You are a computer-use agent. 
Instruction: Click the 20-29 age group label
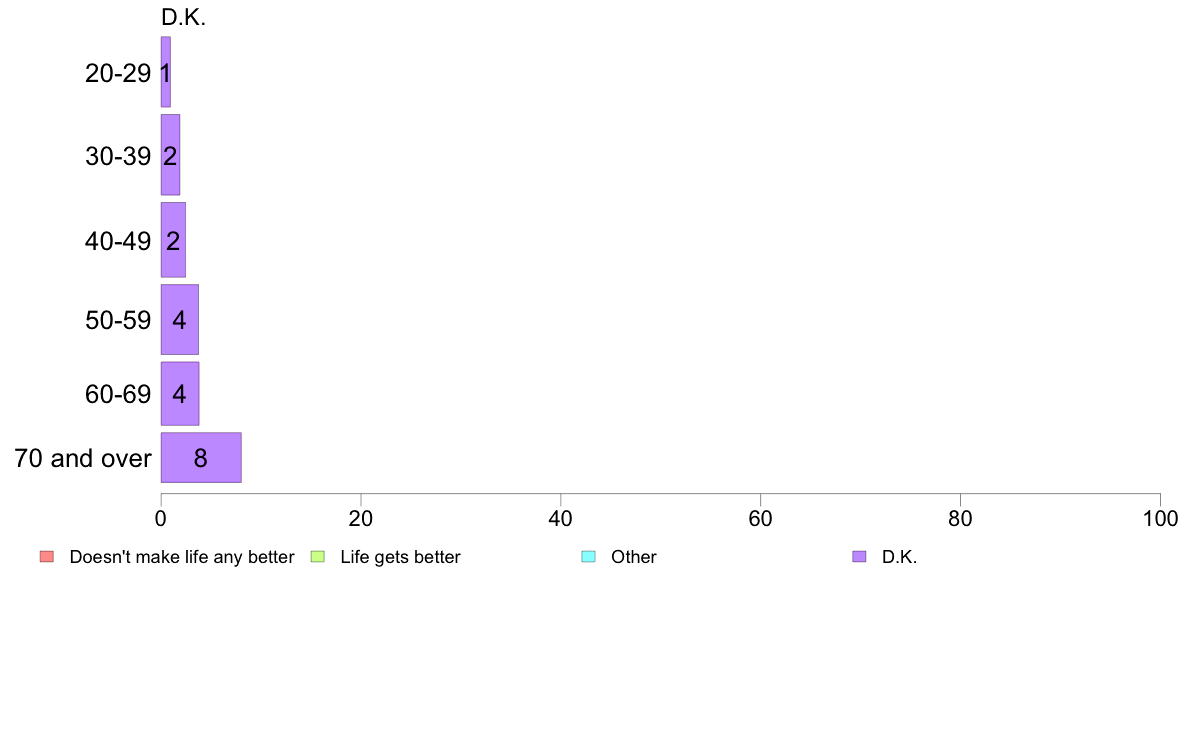[118, 73]
